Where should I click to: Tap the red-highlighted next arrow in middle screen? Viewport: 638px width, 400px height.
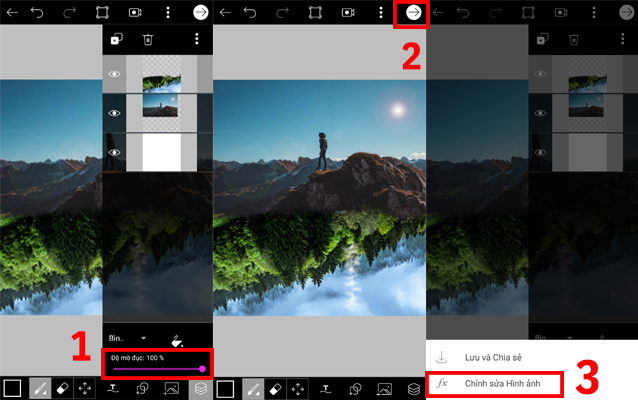[x=413, y=13]
